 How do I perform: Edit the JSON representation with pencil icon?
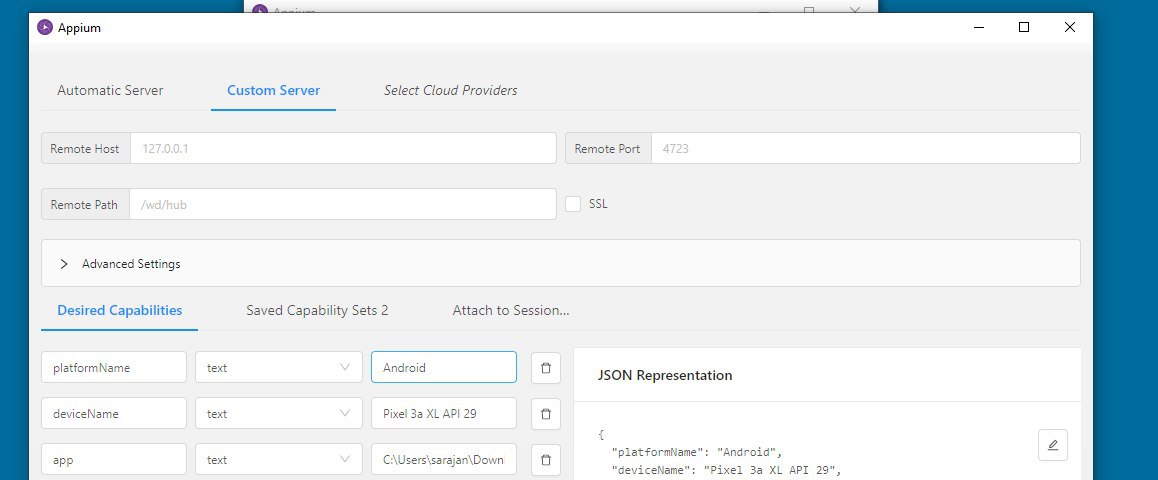pos(1052,445)
